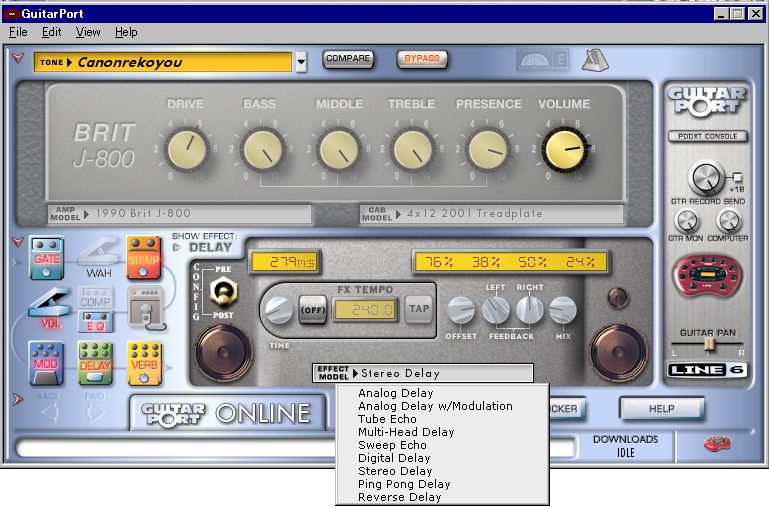Image resolution: width=769 pixels, height=508 pixels.
Task: Select the VOL volume pedal icon
Action: [x=49, y=309]
